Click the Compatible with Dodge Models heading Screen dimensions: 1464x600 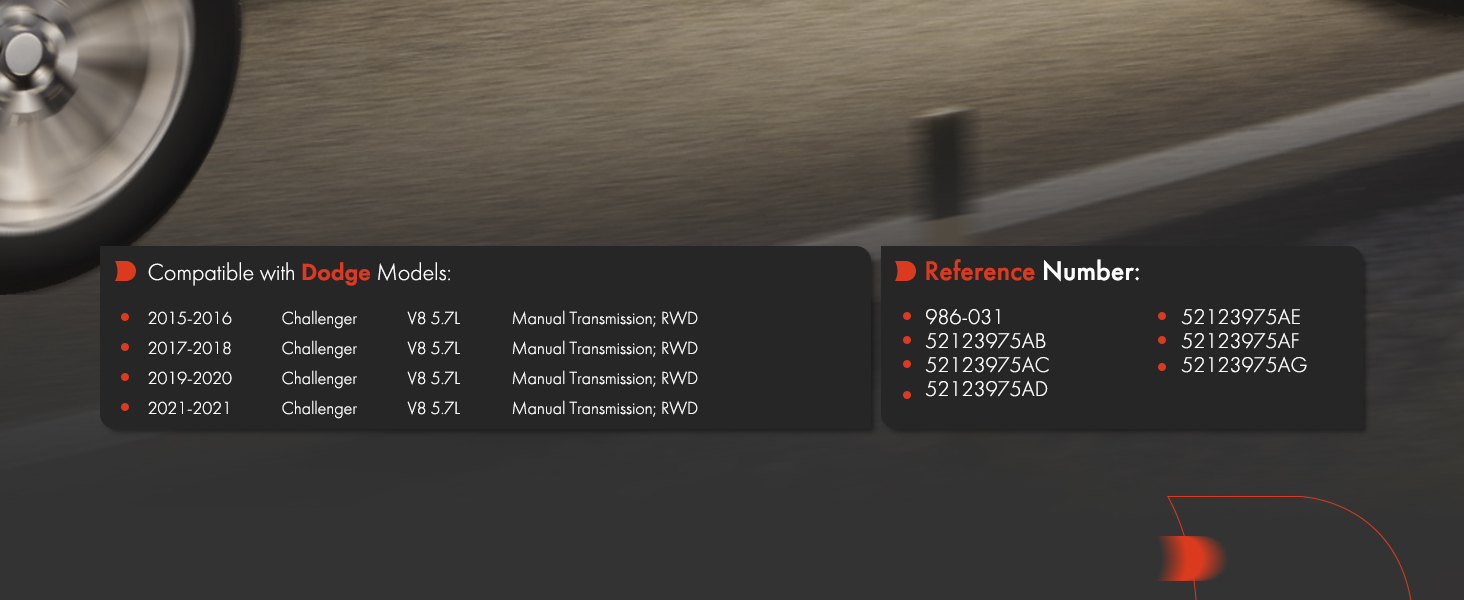(x=299, y=273)
